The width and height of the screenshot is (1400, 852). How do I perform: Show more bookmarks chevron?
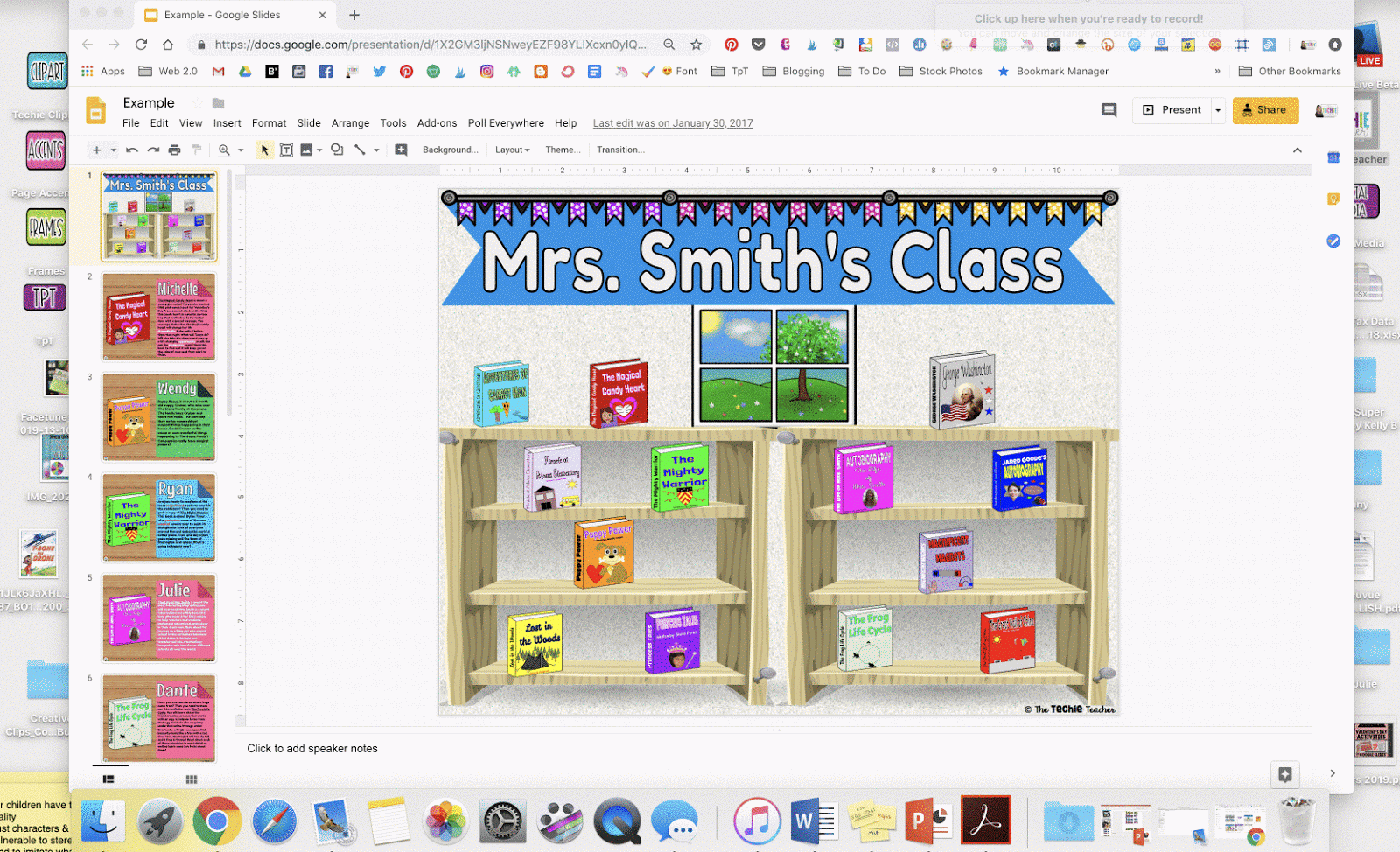pyautogui.click(x=1217, y=72)
